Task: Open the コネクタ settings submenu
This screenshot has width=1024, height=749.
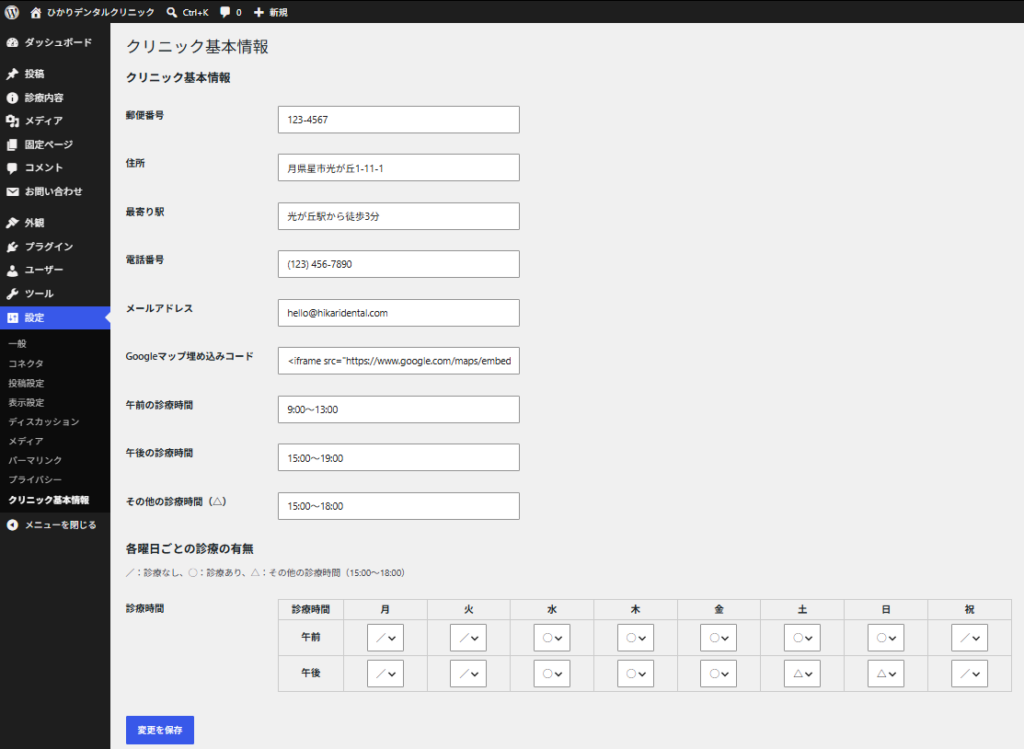Action: [25, 363]
